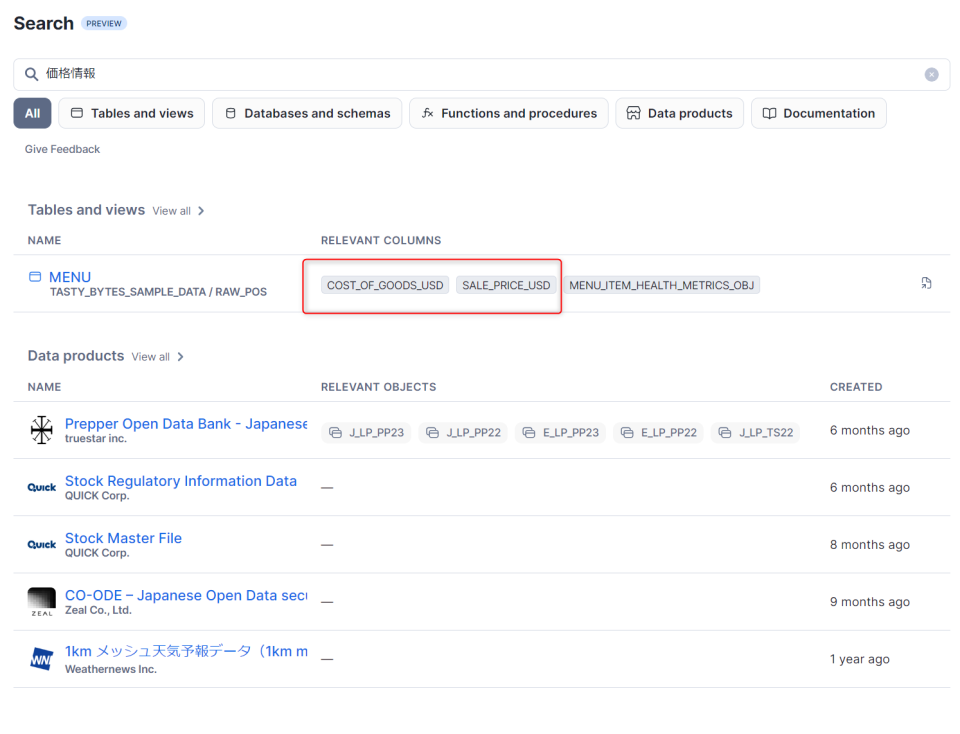960x734 pixels.
Task: Show only Data products results
Action: [x=679, y=113]
